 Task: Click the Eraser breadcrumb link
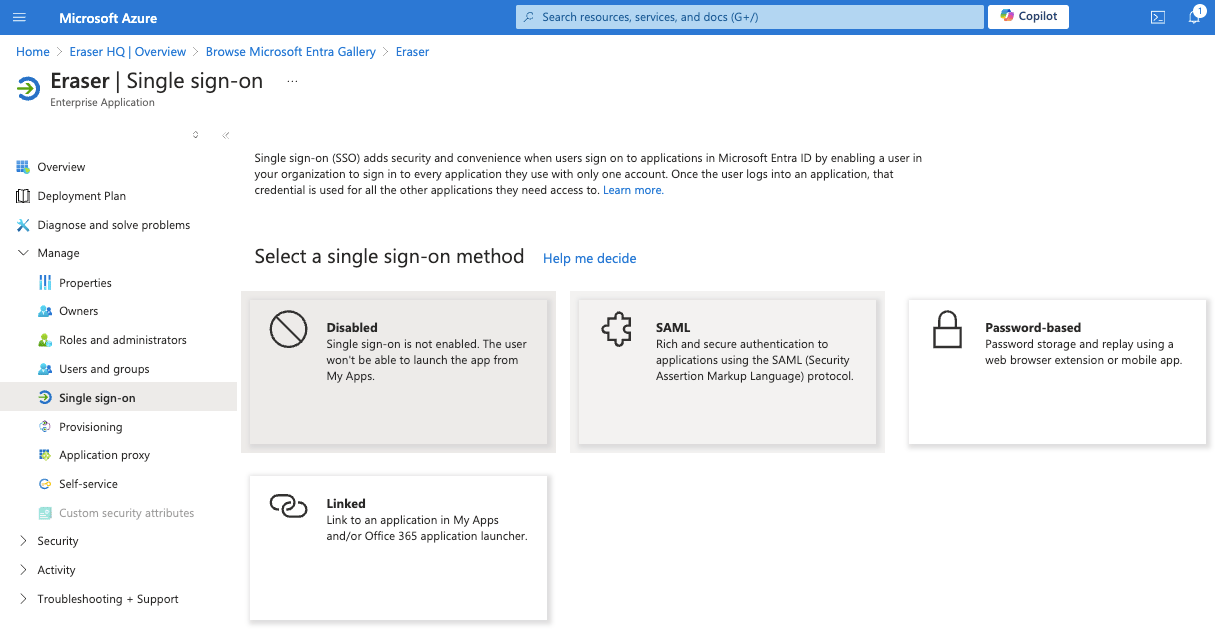412,52
